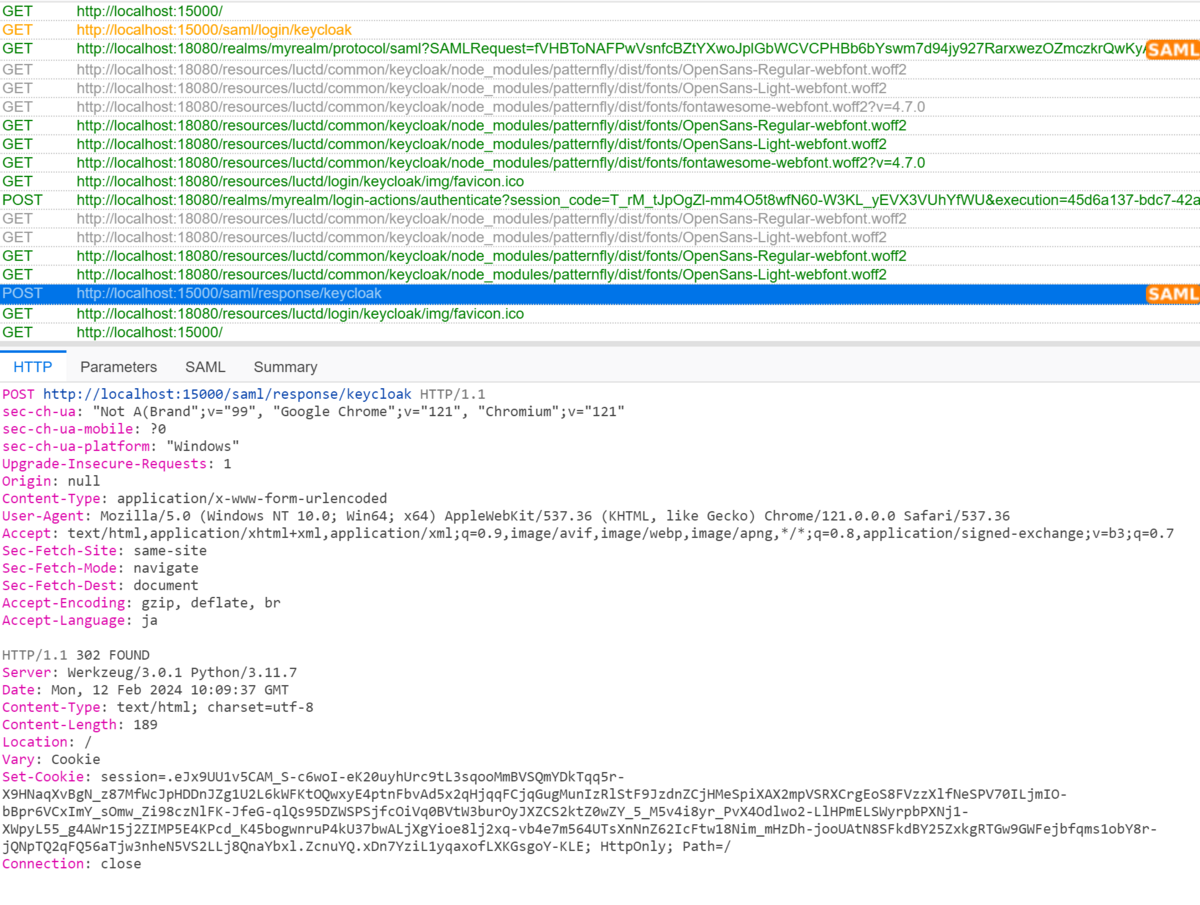Switch to the Summary tab
The height and width of the screenshot is (905, 1200).
(x=285, y=367)
